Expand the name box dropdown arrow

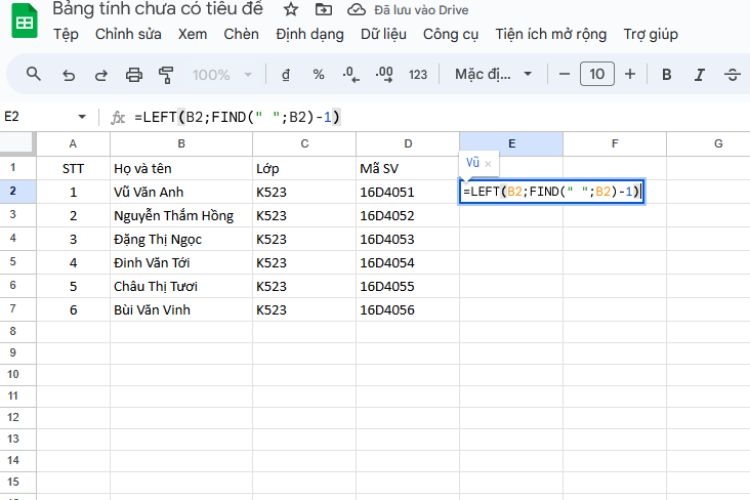coord(82,117)
